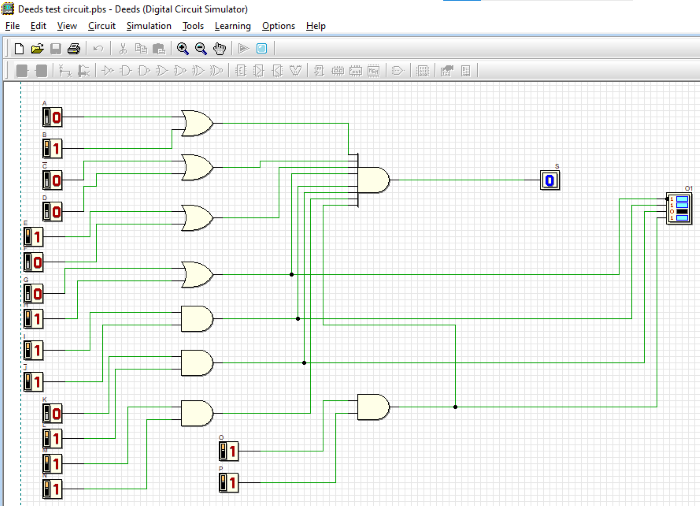Open the View menu
This screenshot has height=506, width=700.
coord(67,26)
